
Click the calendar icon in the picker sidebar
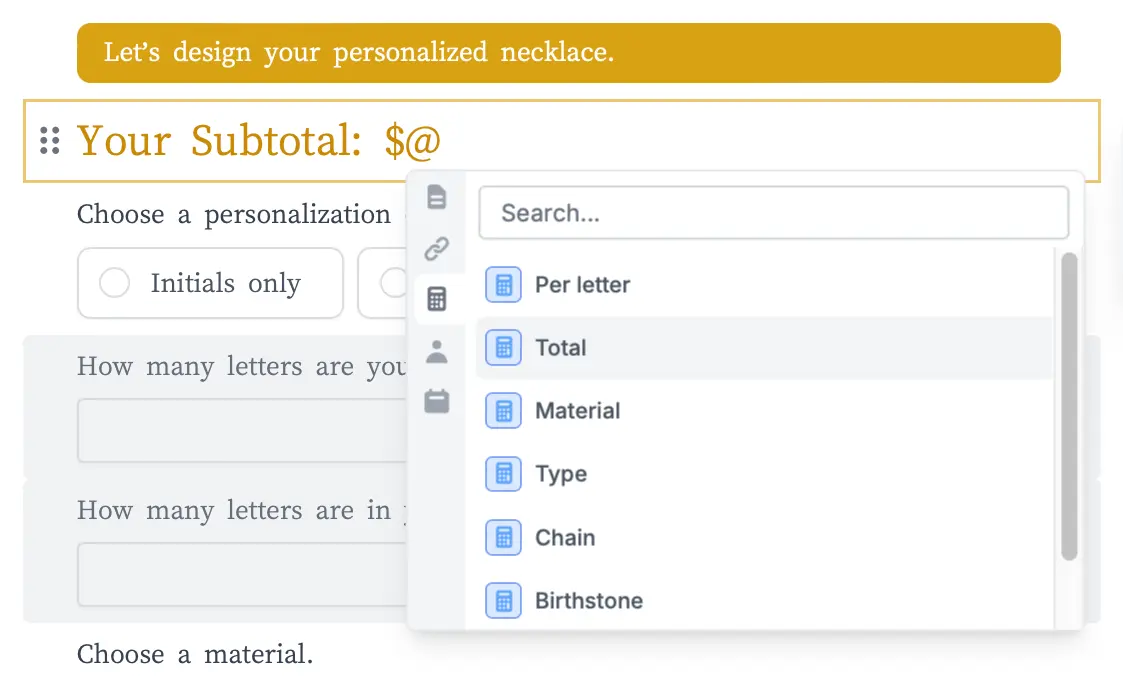[437, 401]
